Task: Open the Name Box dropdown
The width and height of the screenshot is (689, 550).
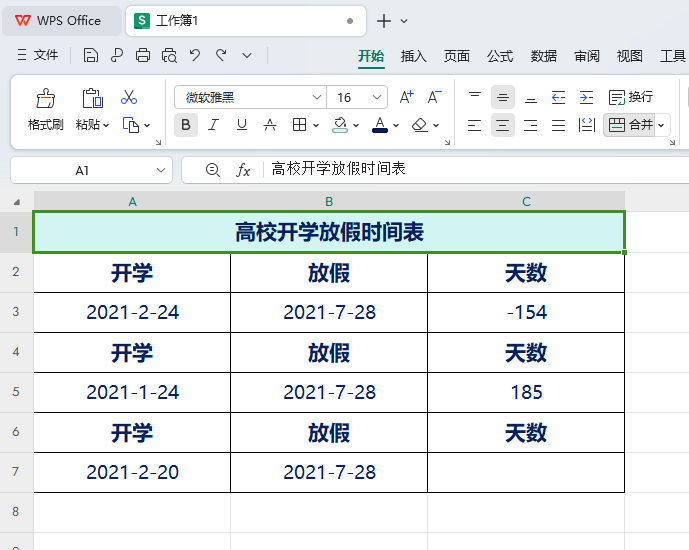Action: (161, 170)
